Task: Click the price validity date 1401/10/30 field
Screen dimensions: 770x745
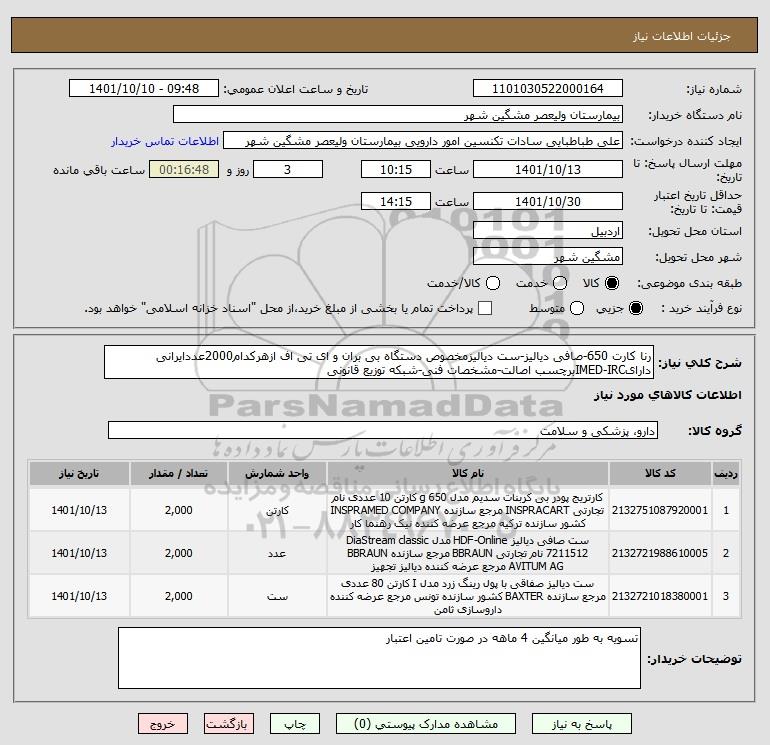Action: tap(548, 201)
